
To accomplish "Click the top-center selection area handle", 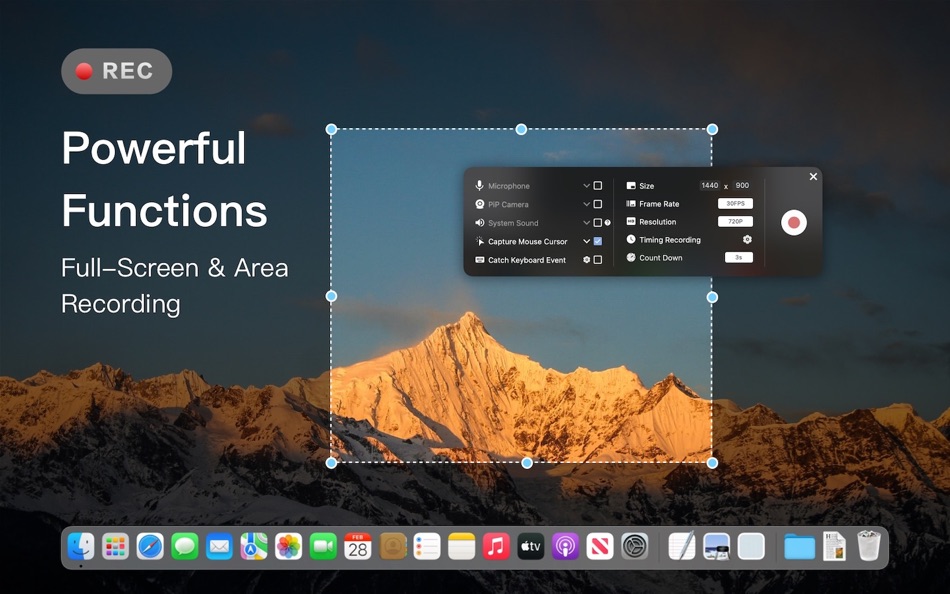I will (x=521, y=129).
